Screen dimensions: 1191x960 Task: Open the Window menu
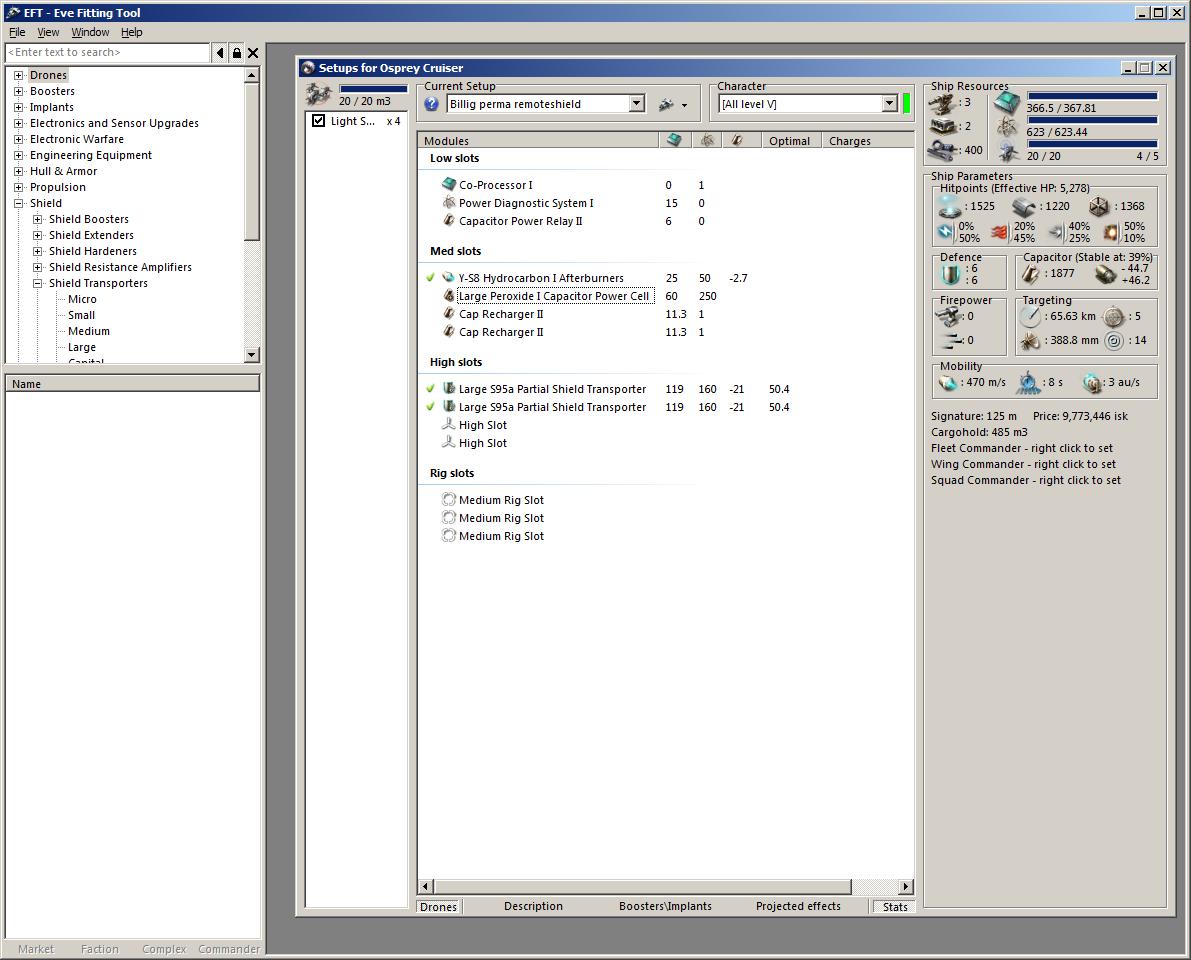click(90, 32)
